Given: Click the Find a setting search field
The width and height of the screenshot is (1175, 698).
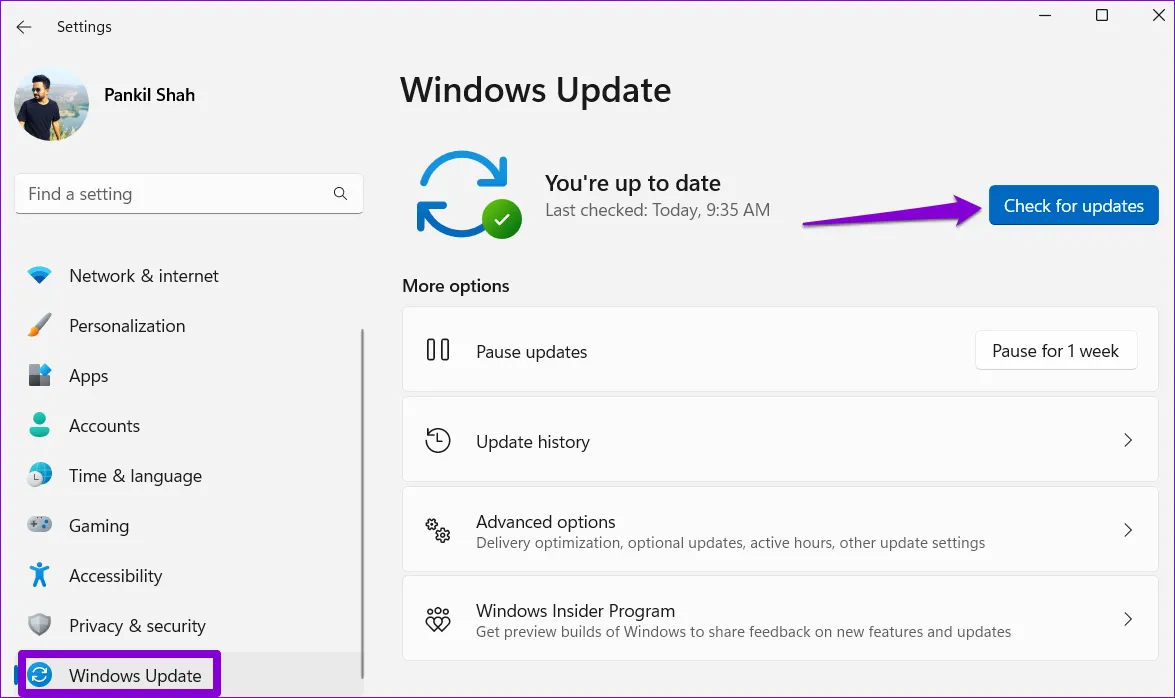Looking at the screenshot, I should [188, 193].
